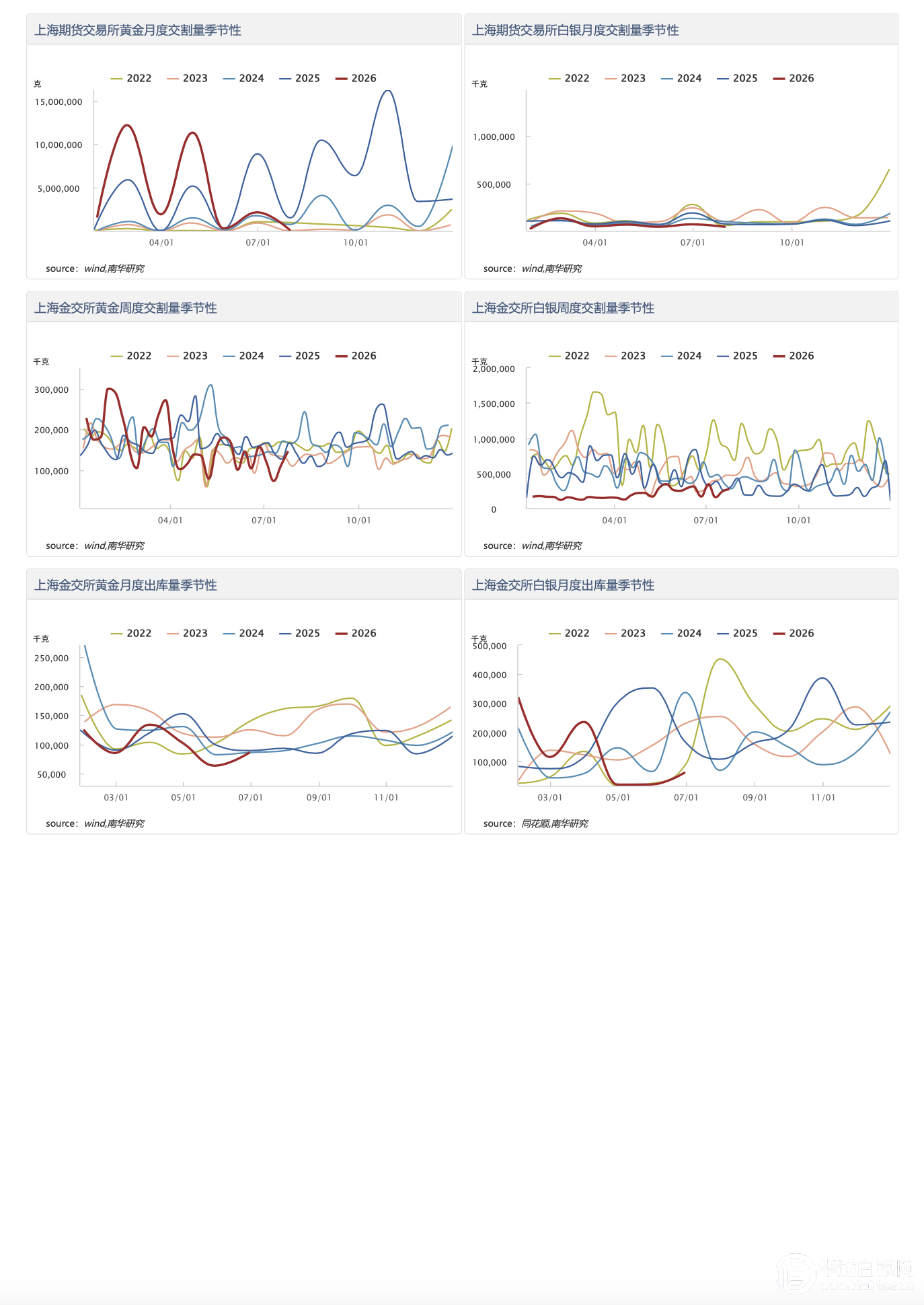Click the watermark logo at bottom right
Viewport: 924px width, 1305px height.
coord(845,1273)
